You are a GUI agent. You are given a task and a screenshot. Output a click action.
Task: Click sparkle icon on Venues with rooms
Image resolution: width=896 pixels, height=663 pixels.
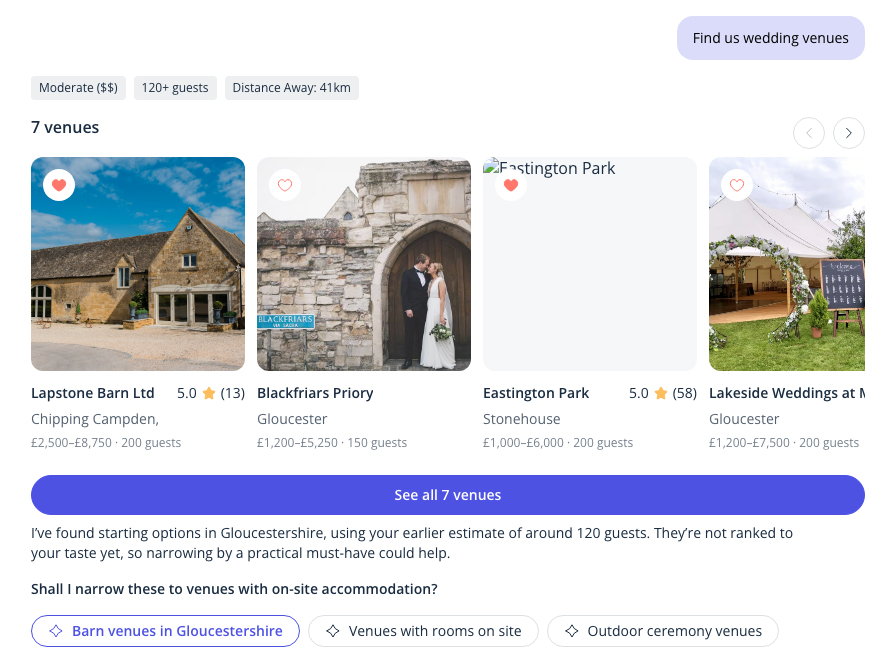click(333, 631)
